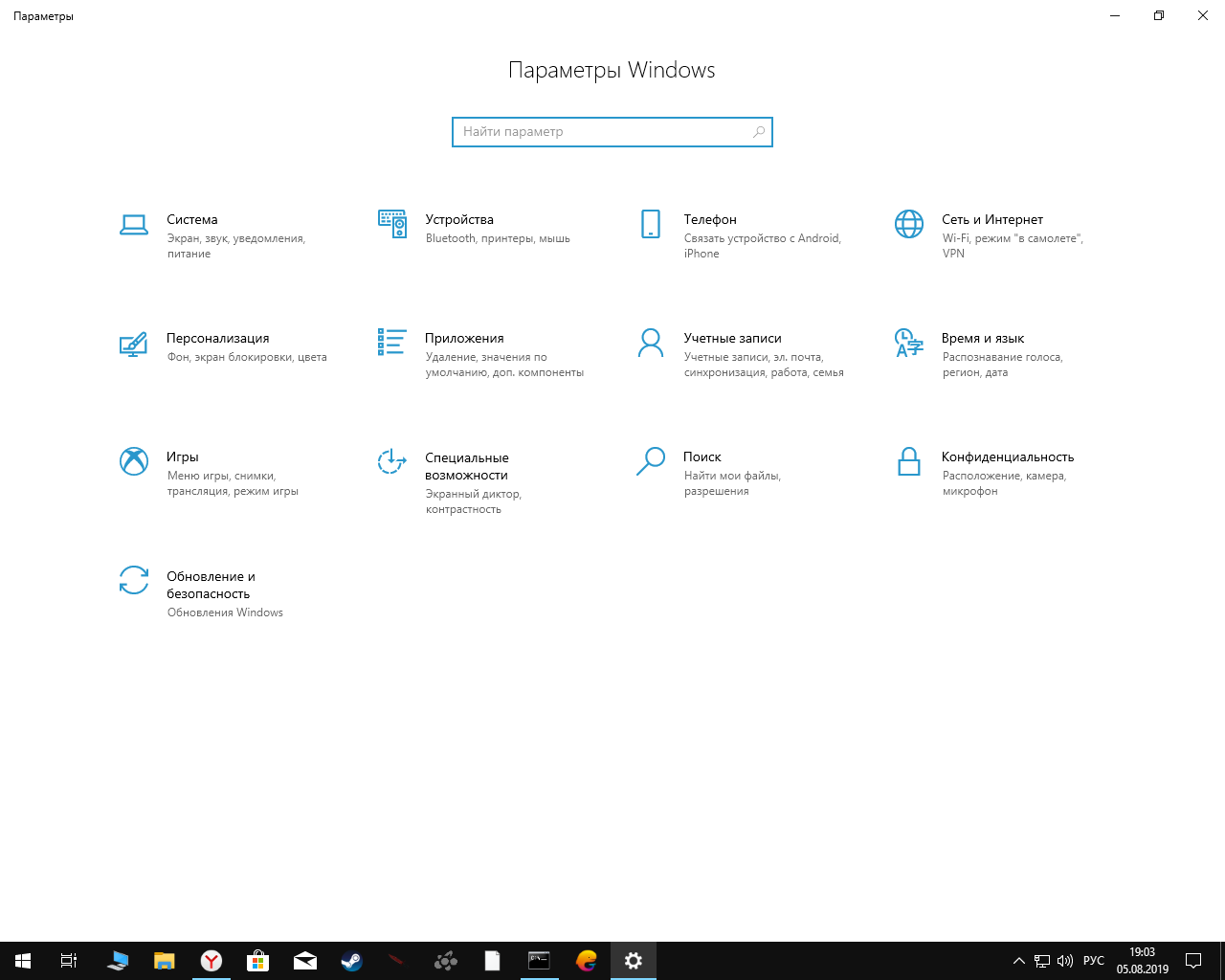Open the Персонализация paintbrush icon
1225x980 pixels.
pyautogui.click(x=134, y=344)
